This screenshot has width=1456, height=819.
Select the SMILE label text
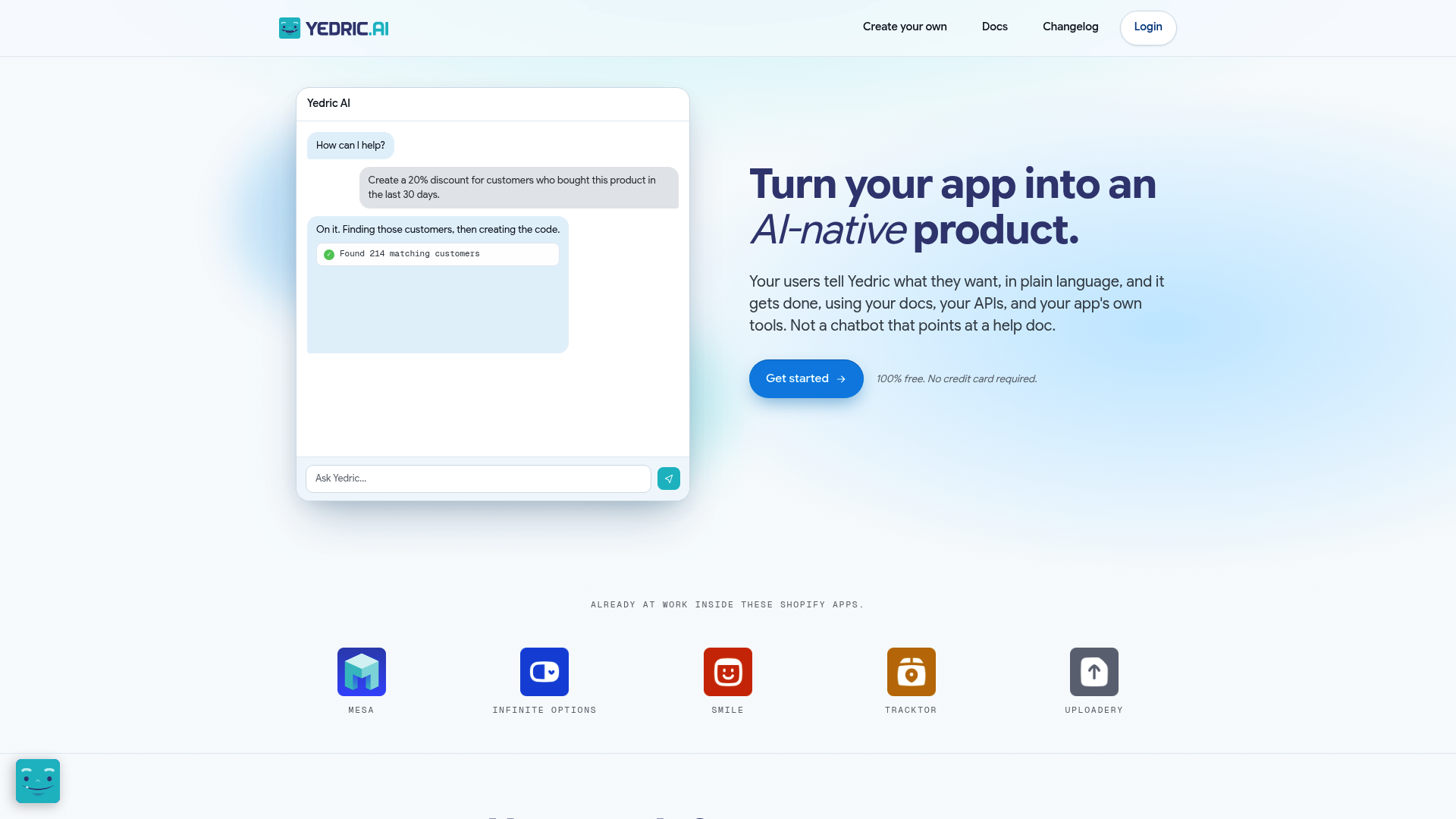[728, 710]
